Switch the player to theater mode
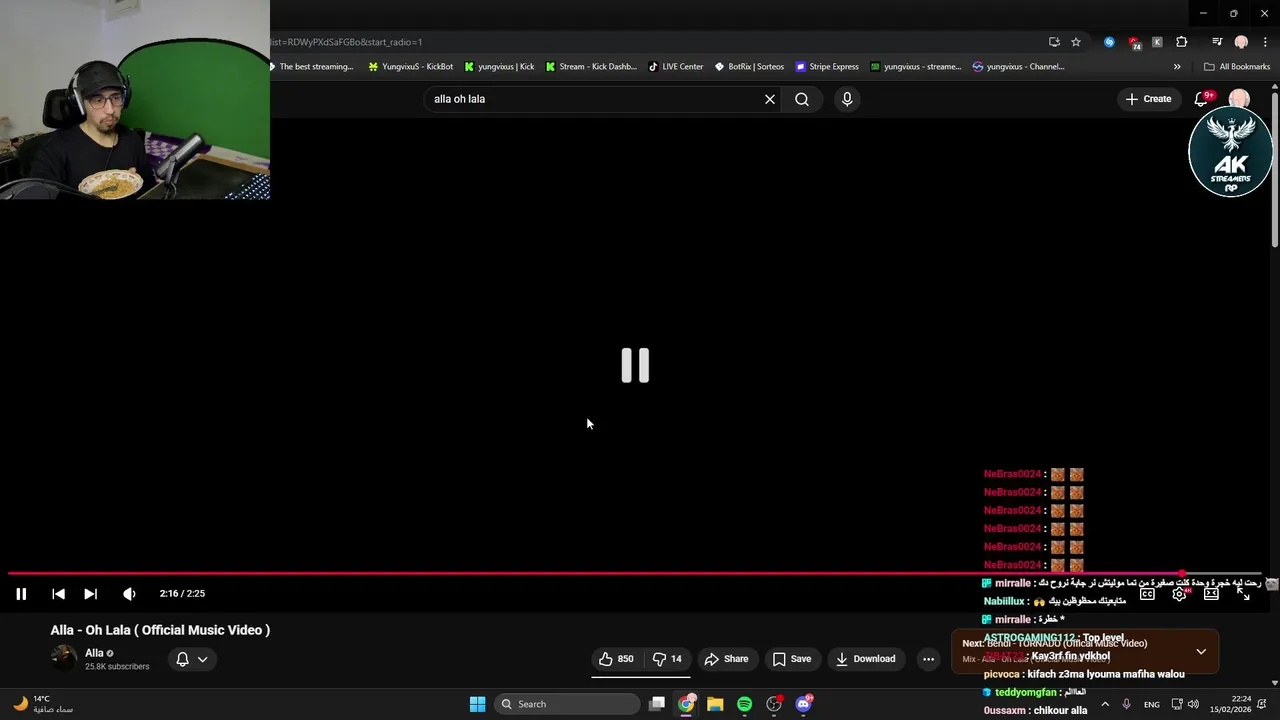 (1211, 594)
